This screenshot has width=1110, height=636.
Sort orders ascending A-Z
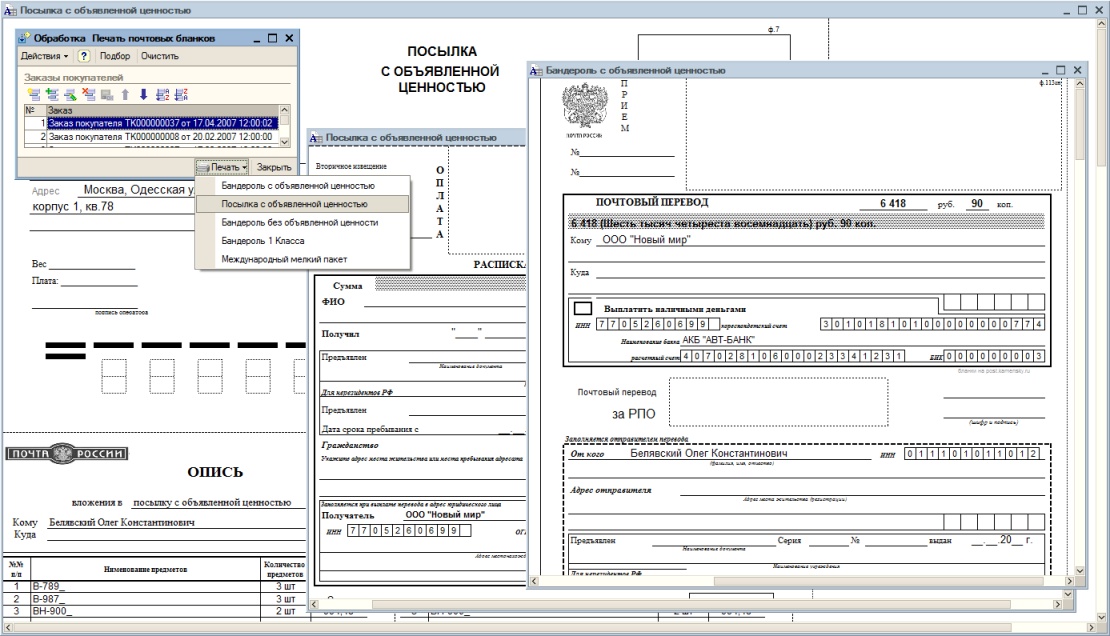pyautogui.click(x=162, y=94)
